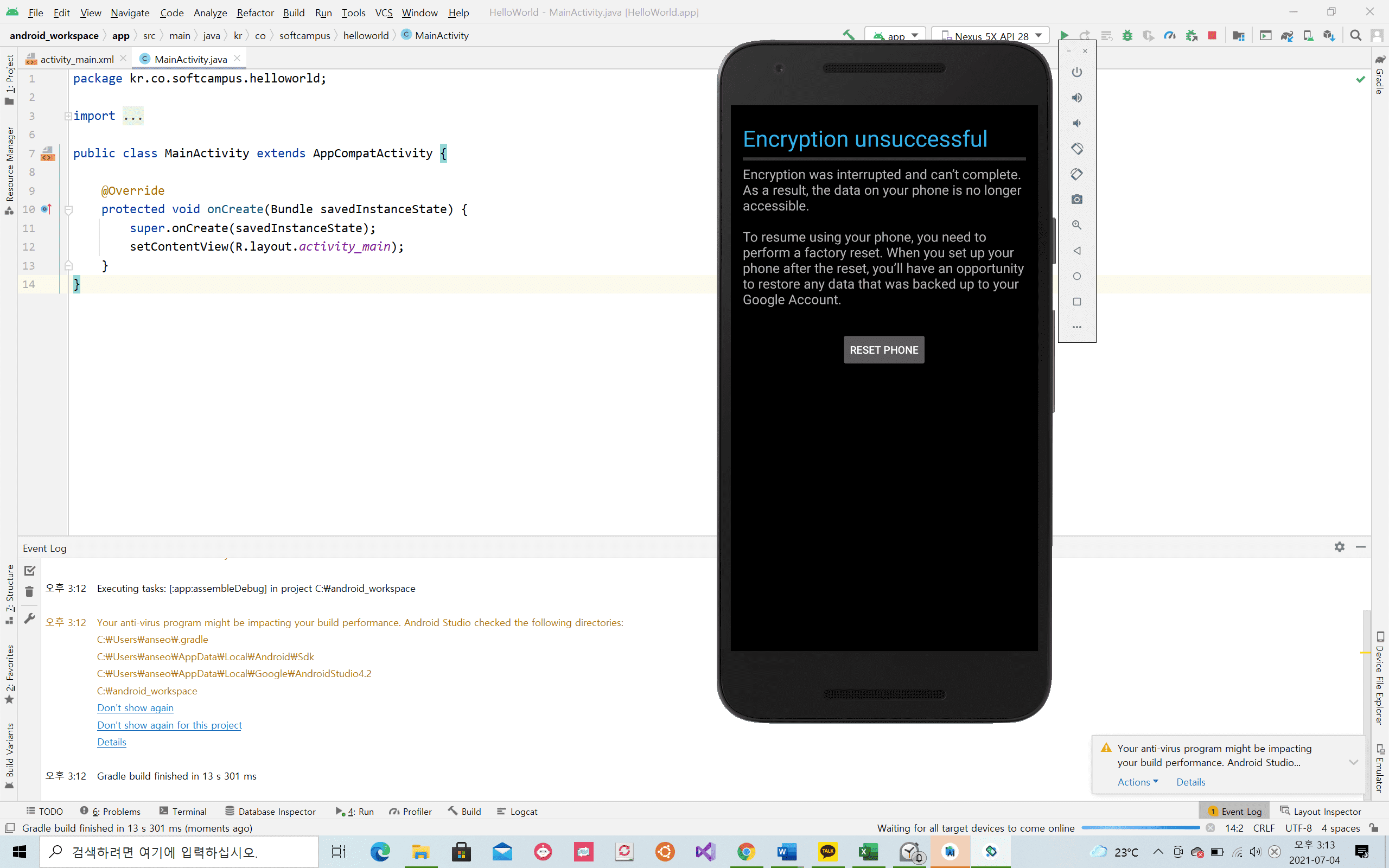Open emulator extended controls three dots

pos(1077,327)
